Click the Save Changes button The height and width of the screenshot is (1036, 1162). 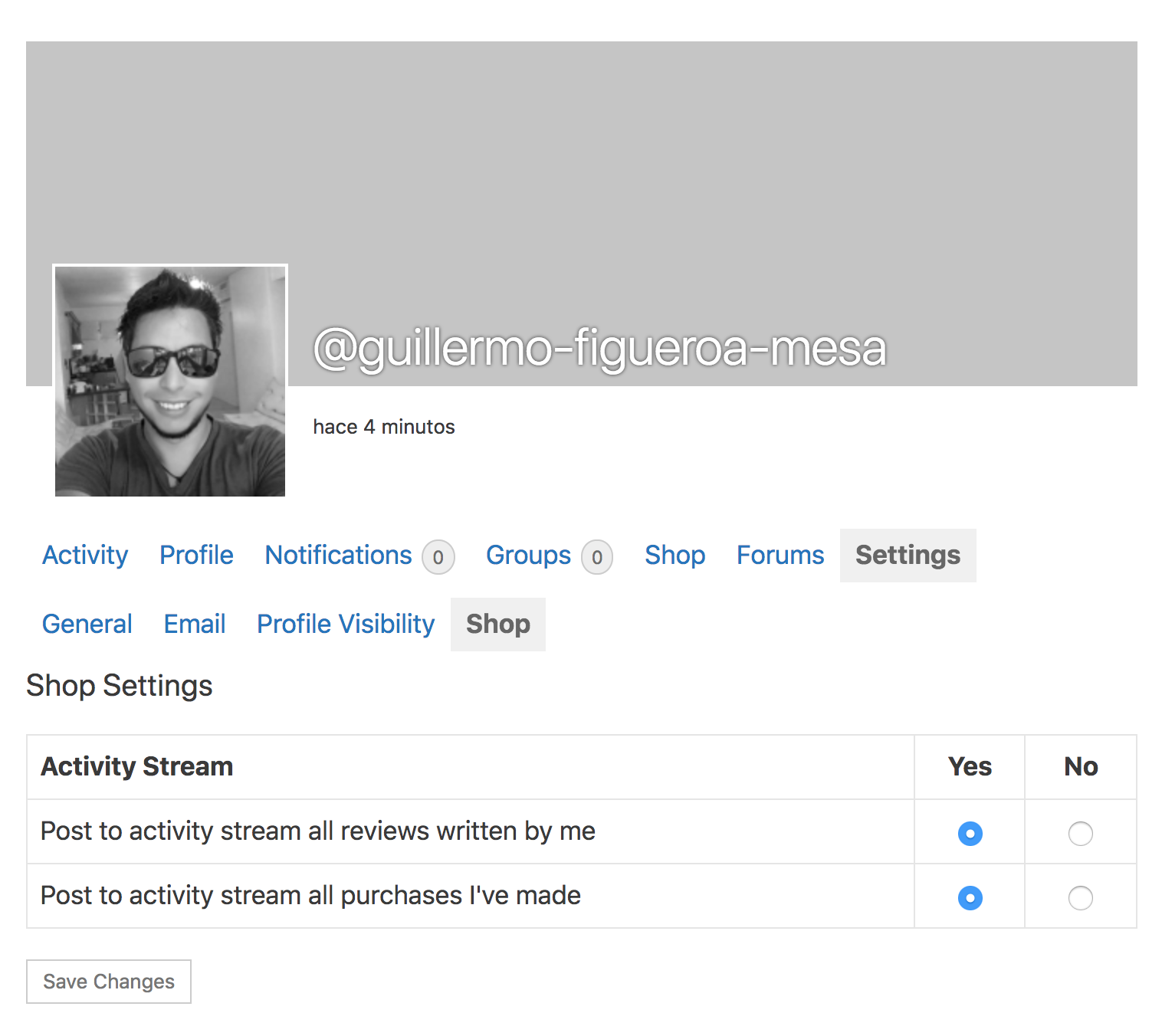pyautogui.click(x=109, y=982)
